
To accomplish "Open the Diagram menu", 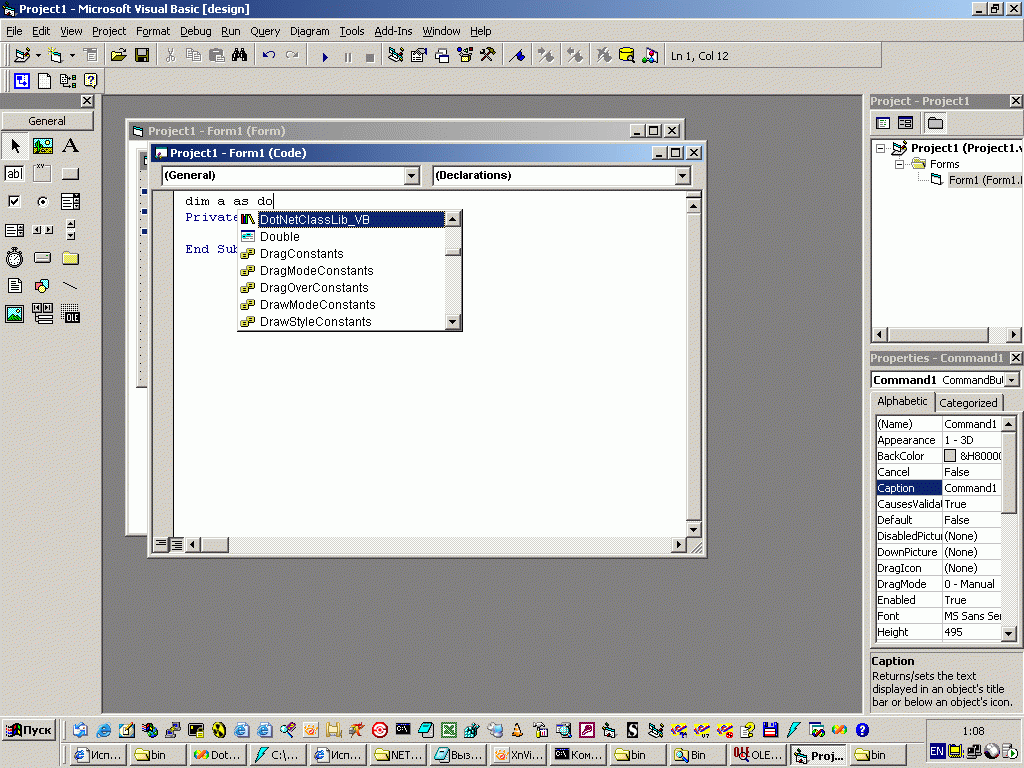I will coord(310,31).
